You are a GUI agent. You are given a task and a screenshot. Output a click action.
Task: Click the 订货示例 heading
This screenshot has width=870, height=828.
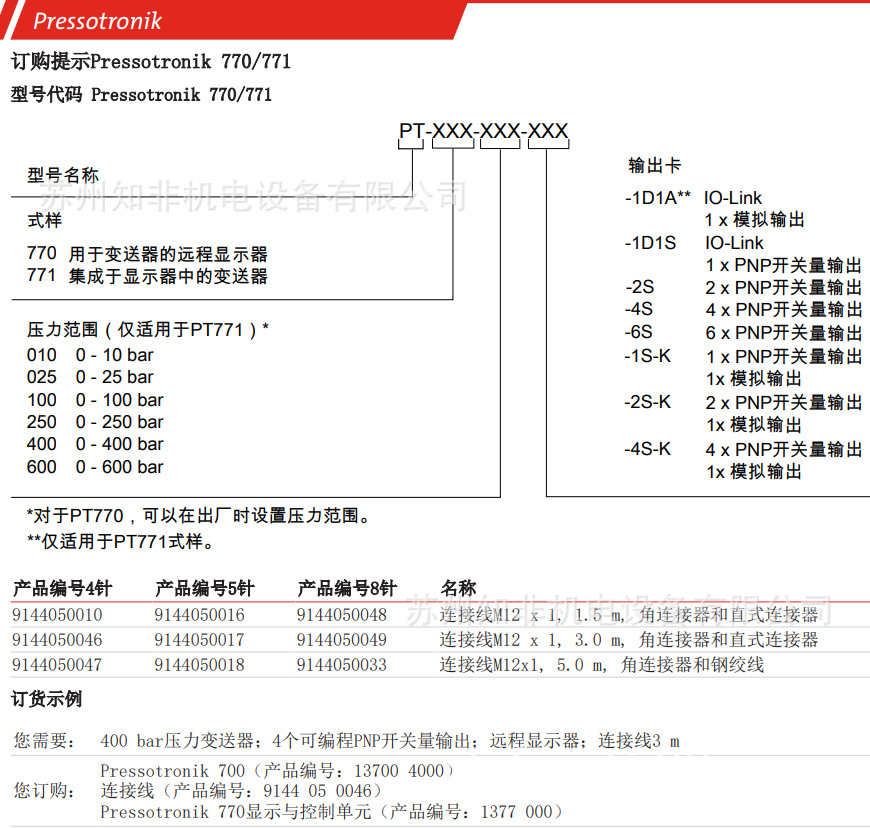(47, 699)
